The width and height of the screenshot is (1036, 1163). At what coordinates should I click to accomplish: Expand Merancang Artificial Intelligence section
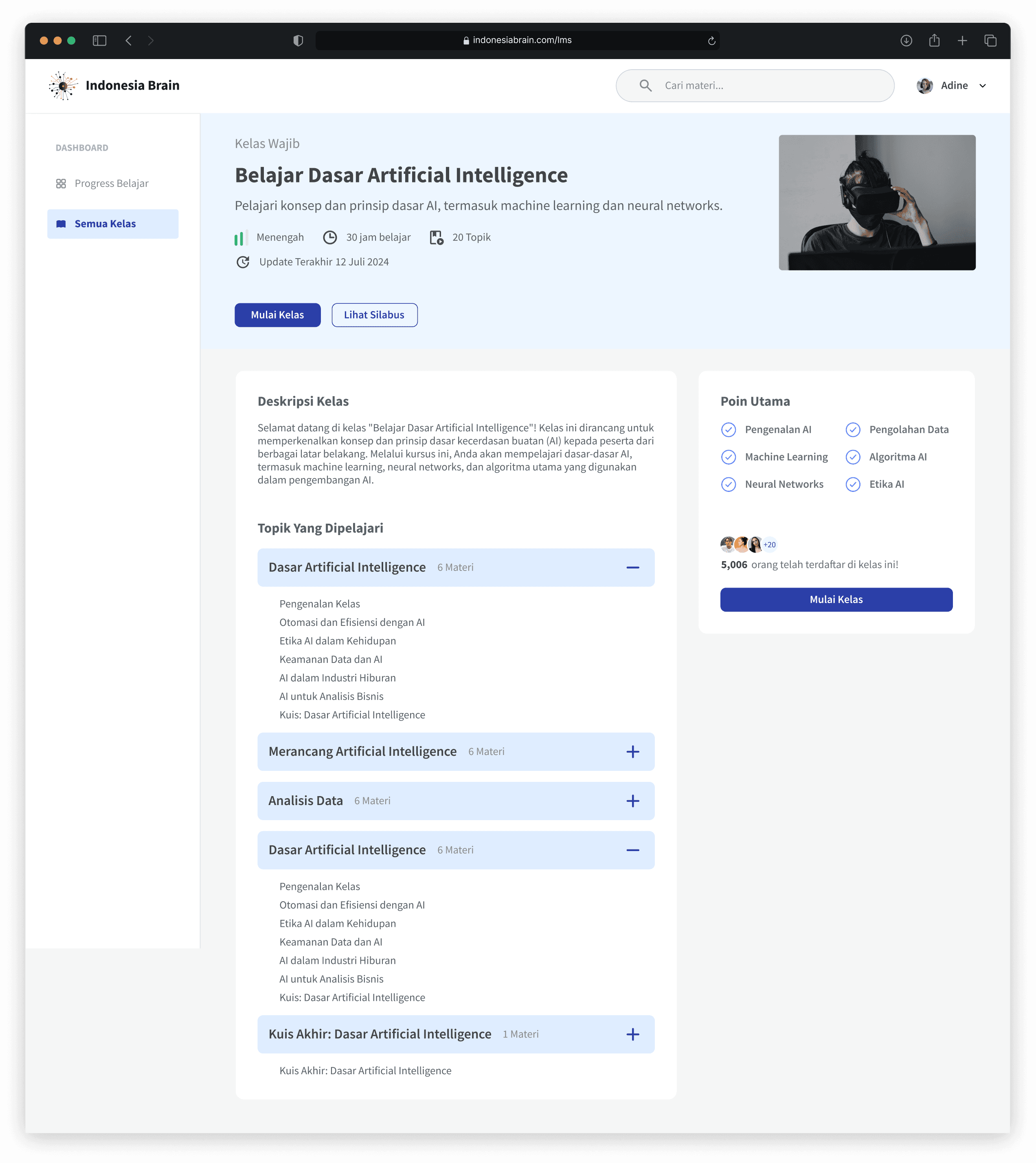click(x=632, y=751)
